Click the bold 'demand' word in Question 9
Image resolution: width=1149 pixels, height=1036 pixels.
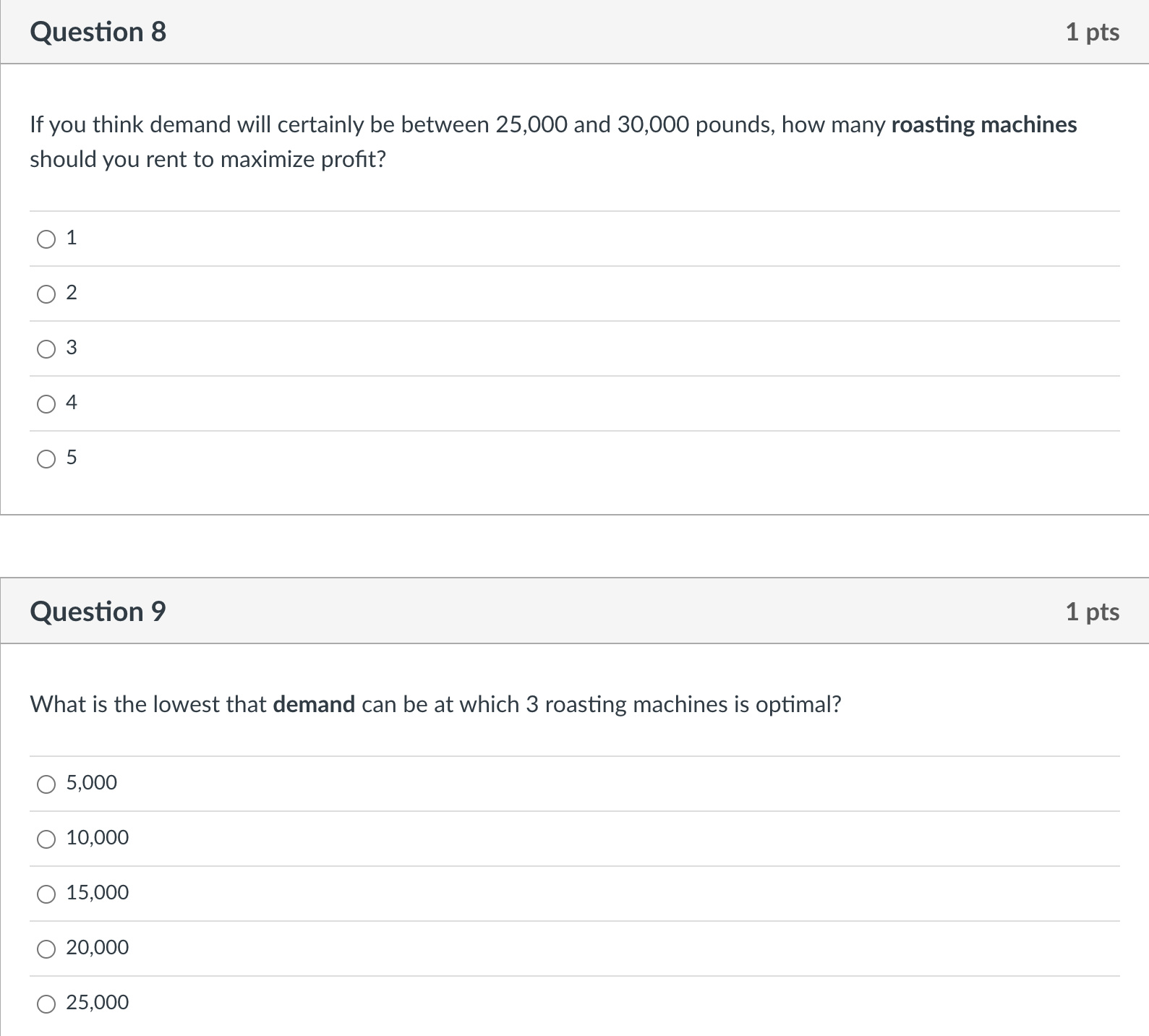tap(314, 704)
